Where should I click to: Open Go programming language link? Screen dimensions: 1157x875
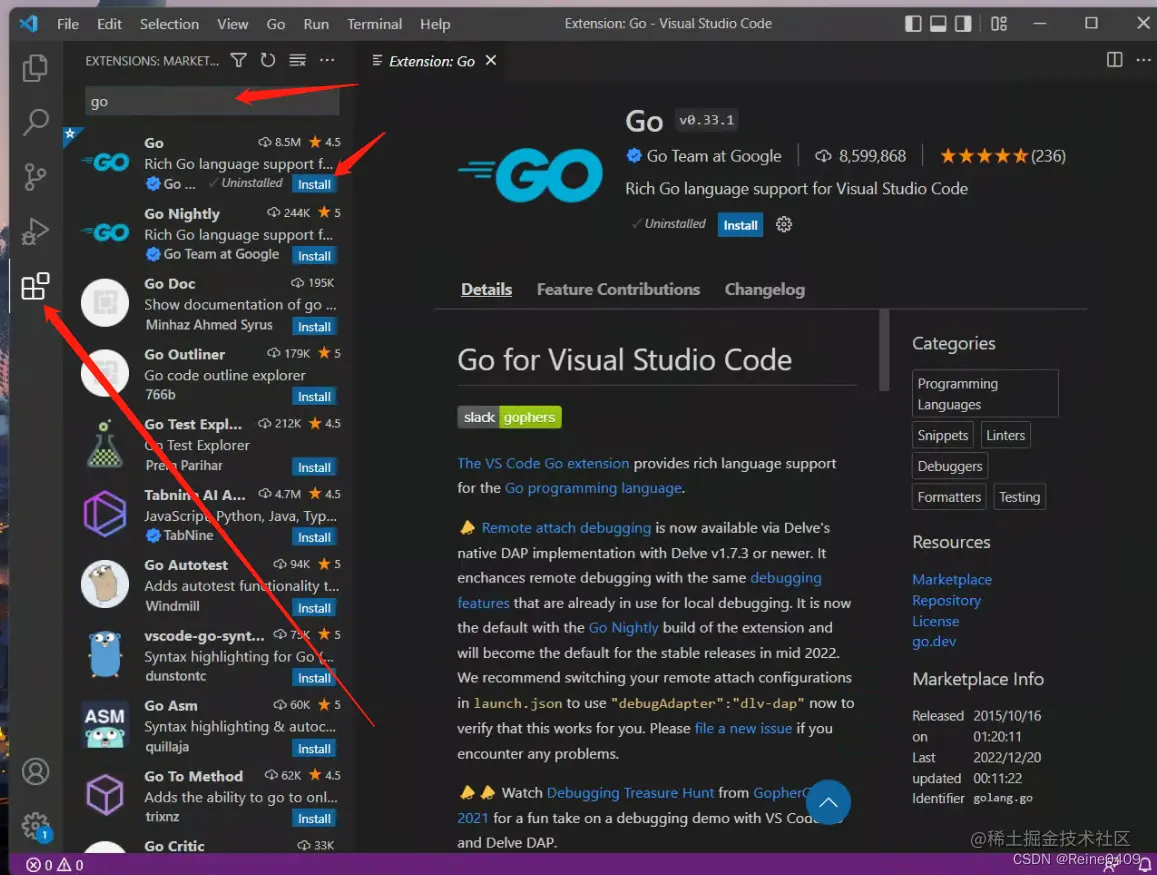point(593,488)
